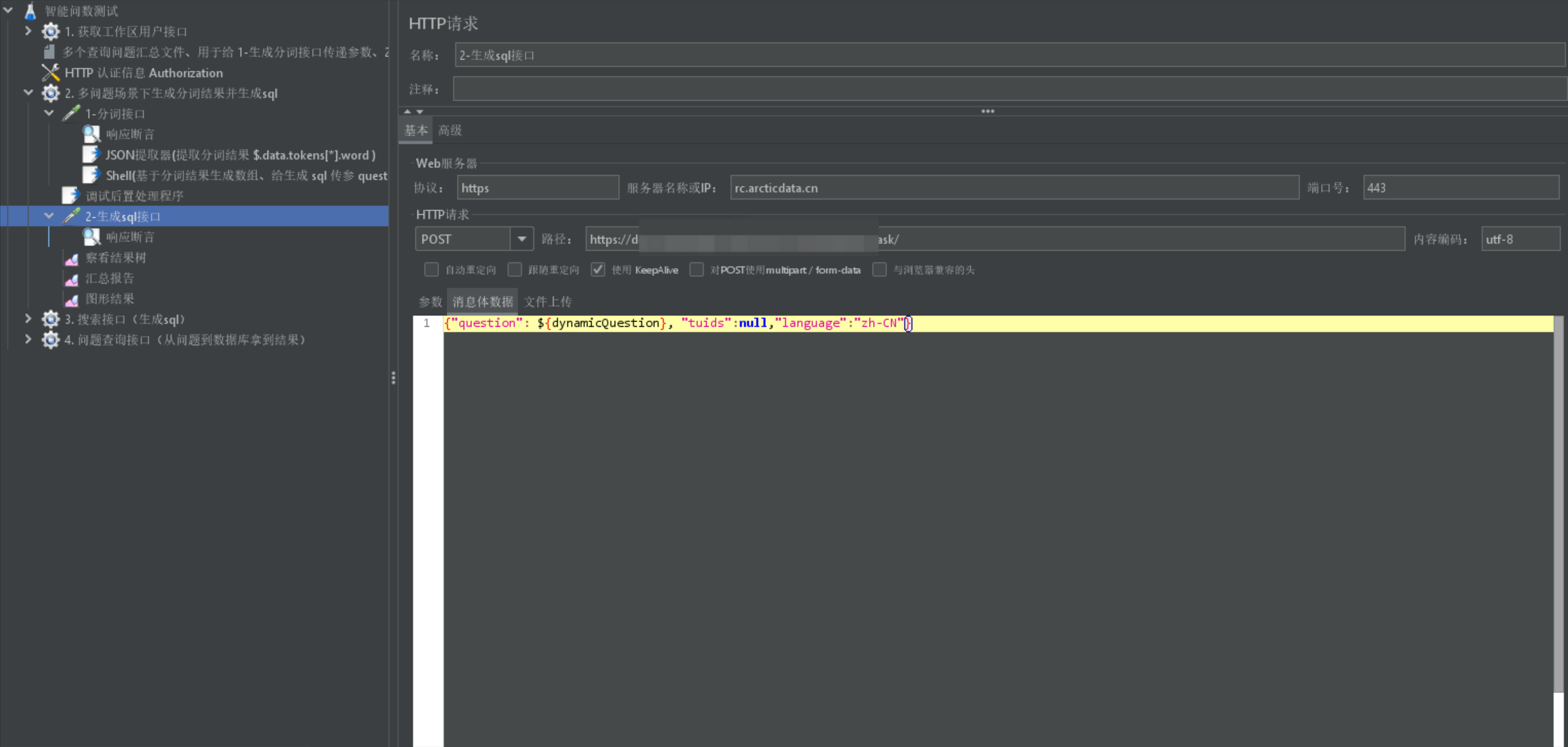
Task: Expand the 4. 问题查询接口 thread group
Action: (x=28, y=339)
